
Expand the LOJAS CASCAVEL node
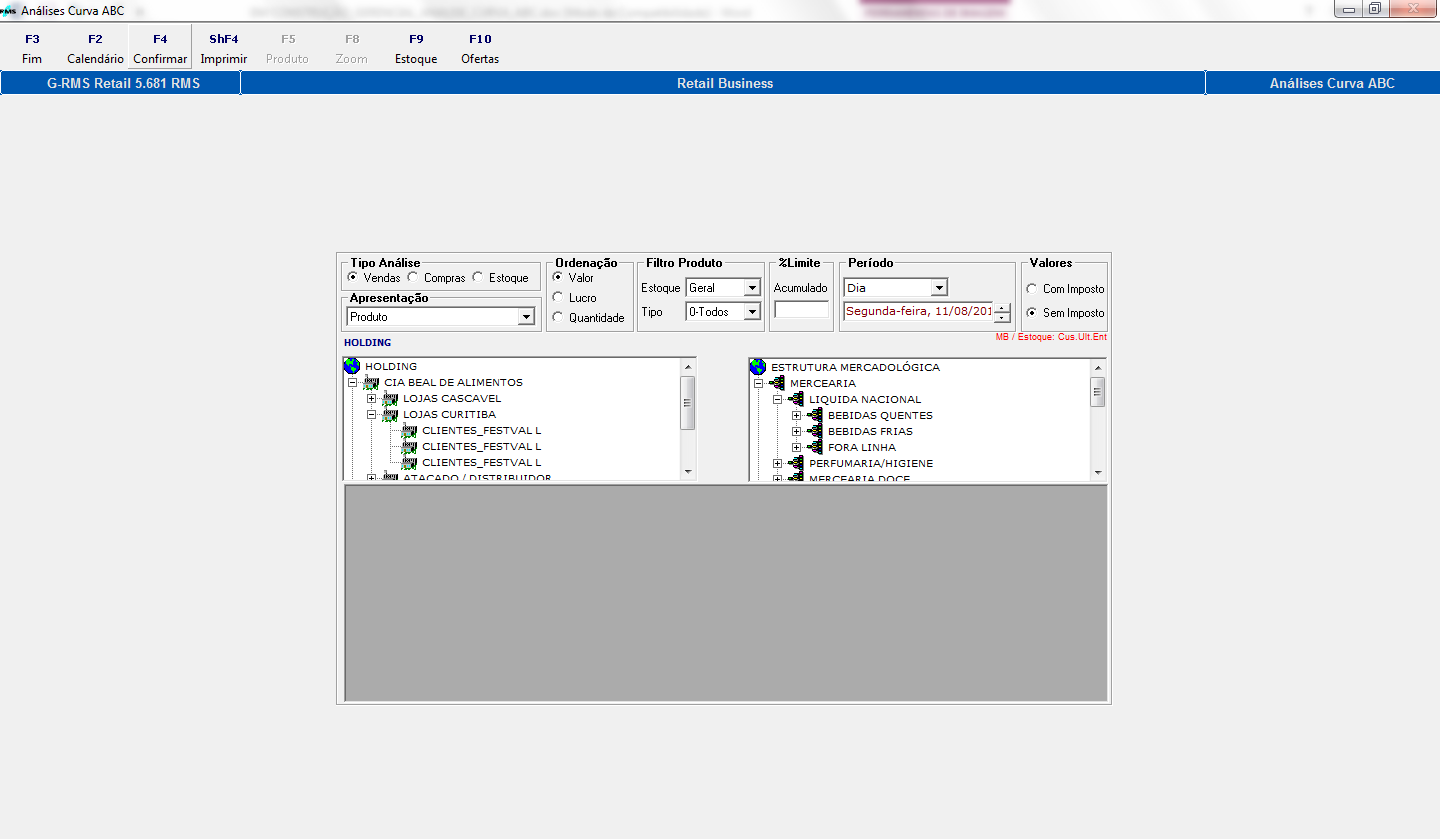(371, 398)
